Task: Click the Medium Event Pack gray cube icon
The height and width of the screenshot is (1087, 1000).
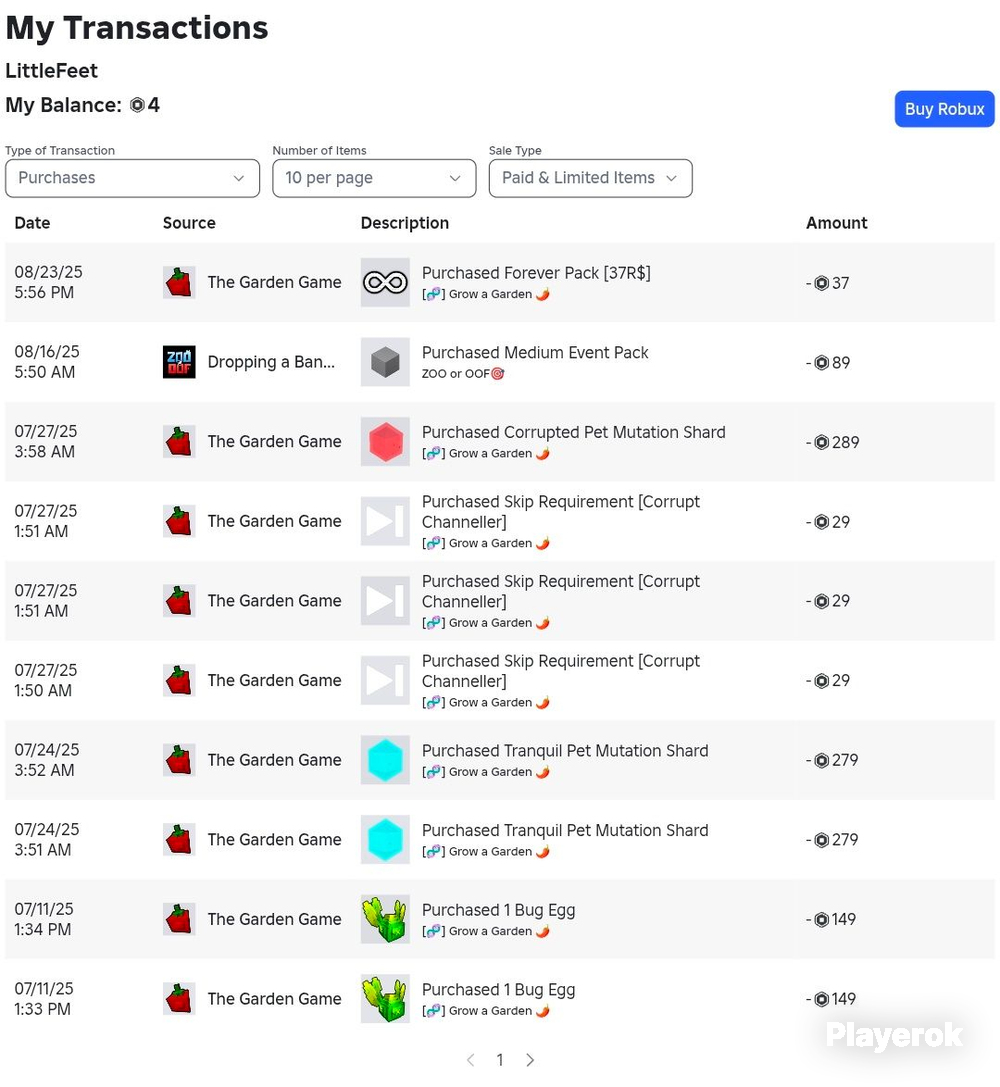Action: click(x=385, y=362)
